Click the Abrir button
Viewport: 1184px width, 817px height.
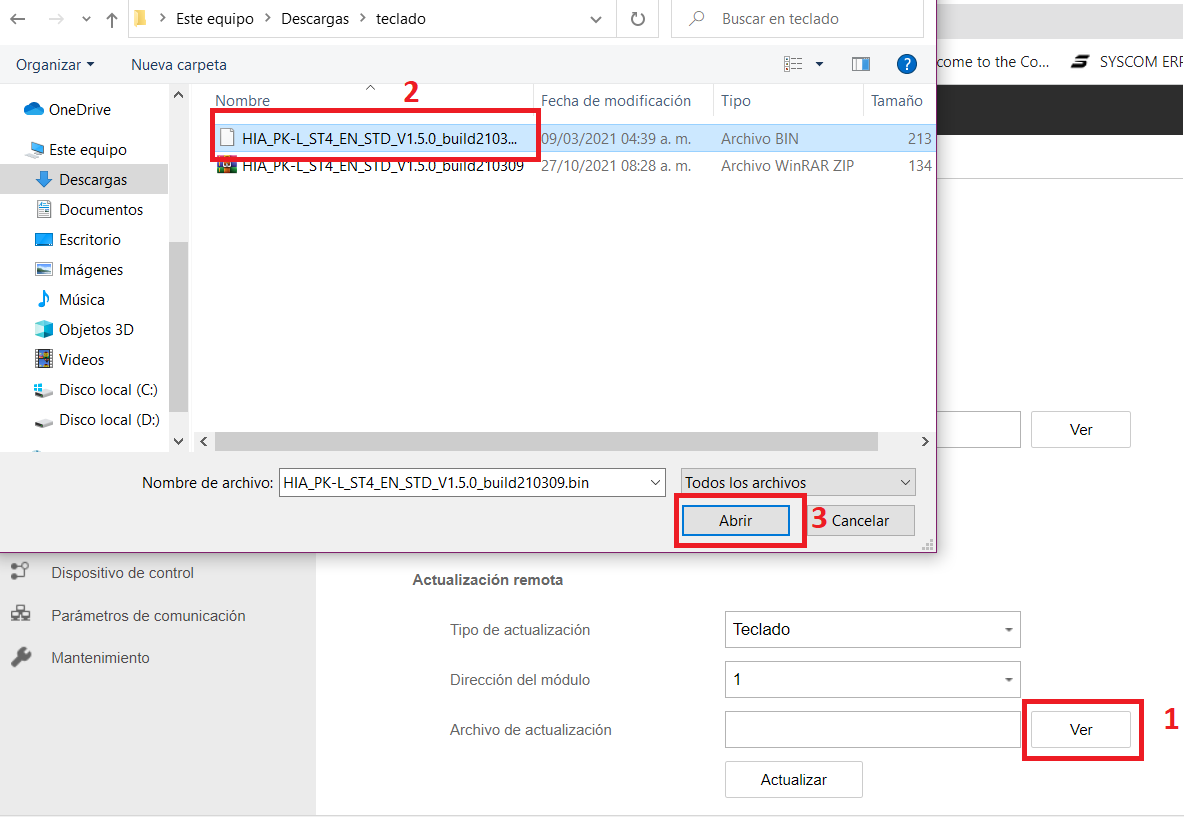coord(735,521)
